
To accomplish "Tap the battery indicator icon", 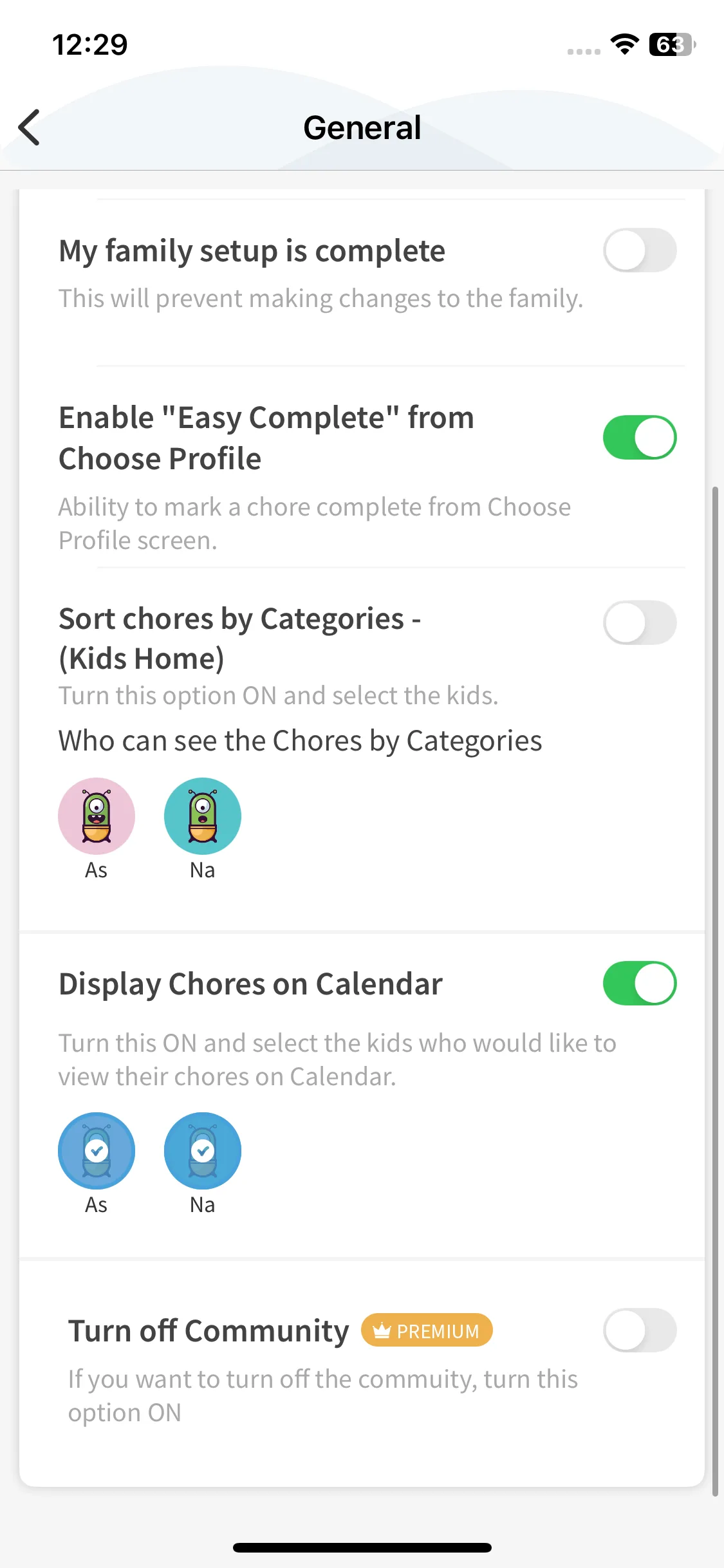I will click(x=672, y=44).
